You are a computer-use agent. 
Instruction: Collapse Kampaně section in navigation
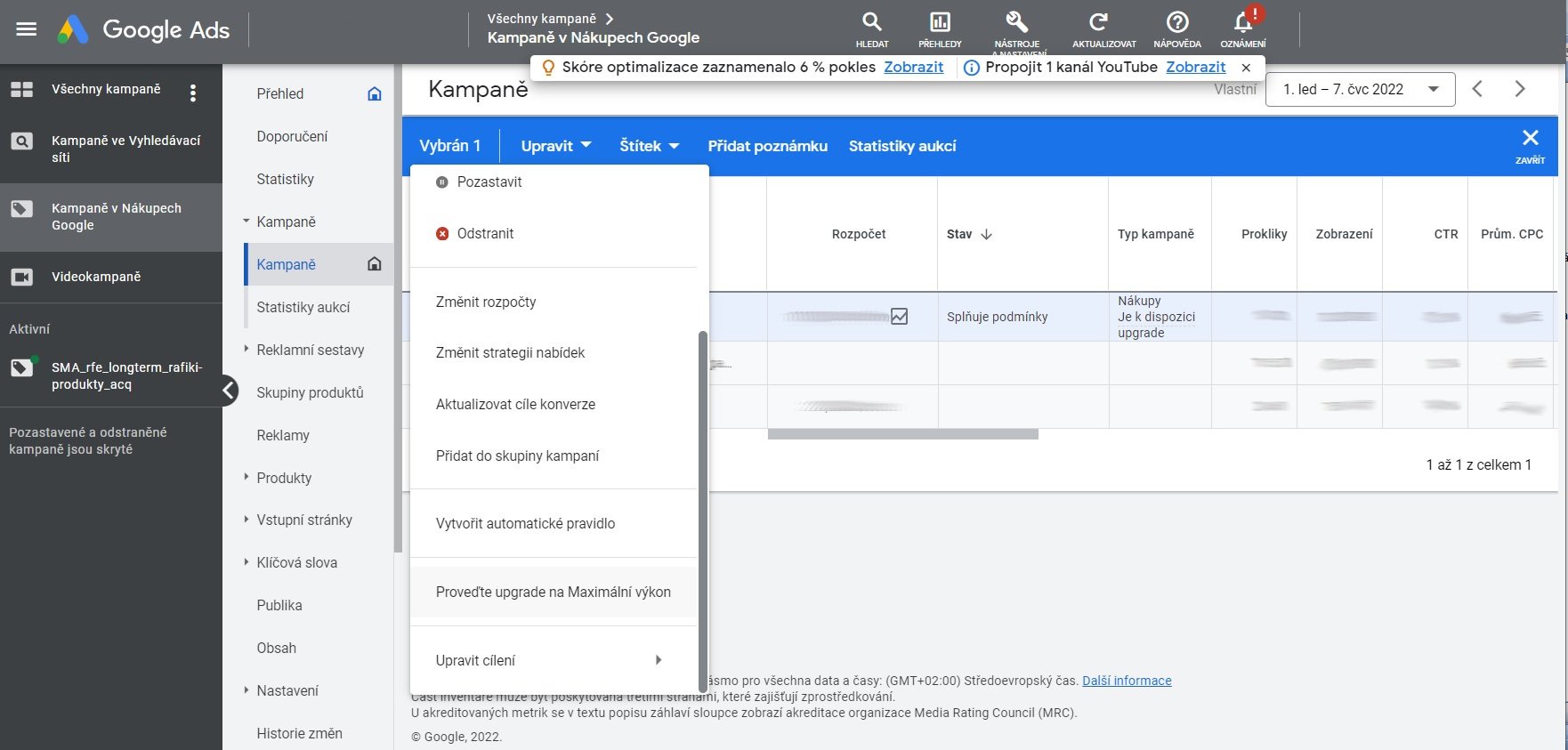pos(247,222)
